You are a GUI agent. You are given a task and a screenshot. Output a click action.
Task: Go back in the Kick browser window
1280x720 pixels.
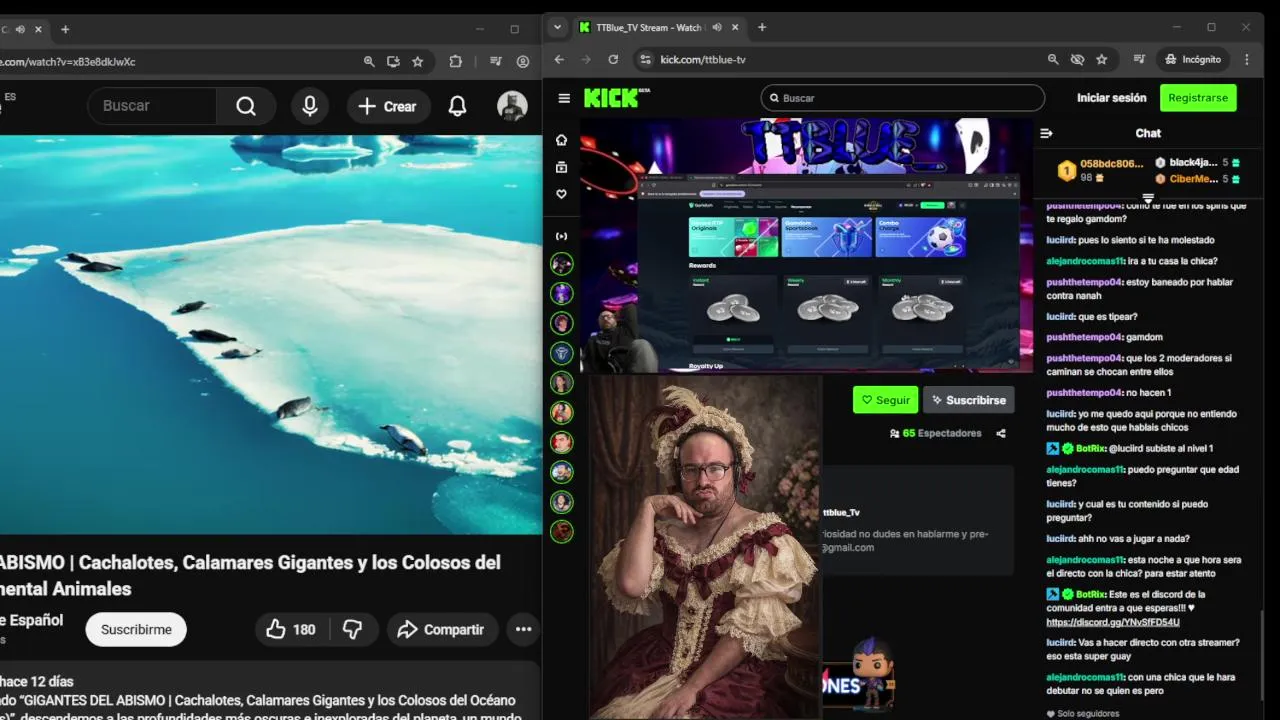pos(560,59)
